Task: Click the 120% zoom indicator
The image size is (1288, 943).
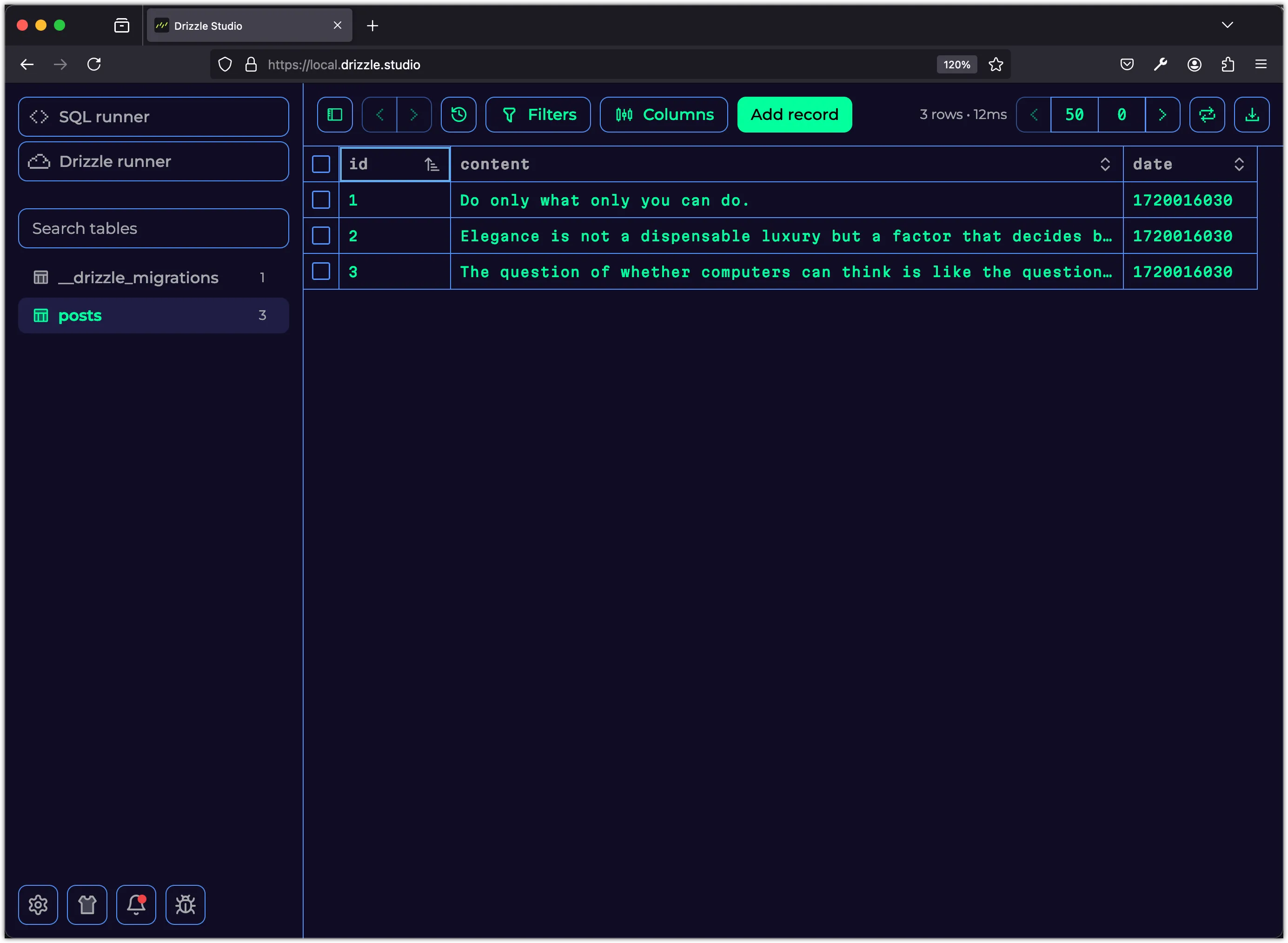Action: click(x=957, y=65)
